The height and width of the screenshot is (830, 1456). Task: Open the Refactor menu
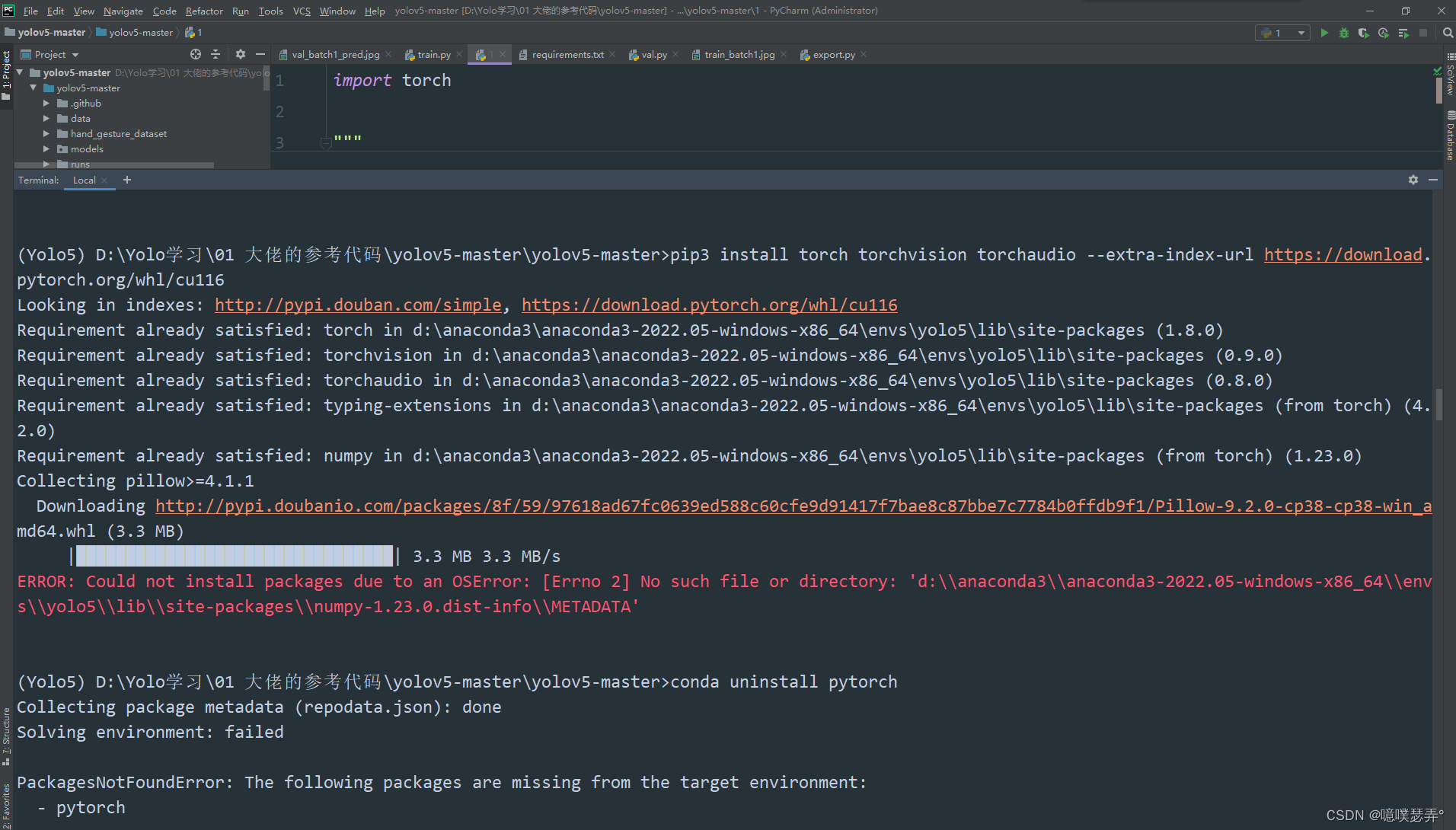[204, 11]
